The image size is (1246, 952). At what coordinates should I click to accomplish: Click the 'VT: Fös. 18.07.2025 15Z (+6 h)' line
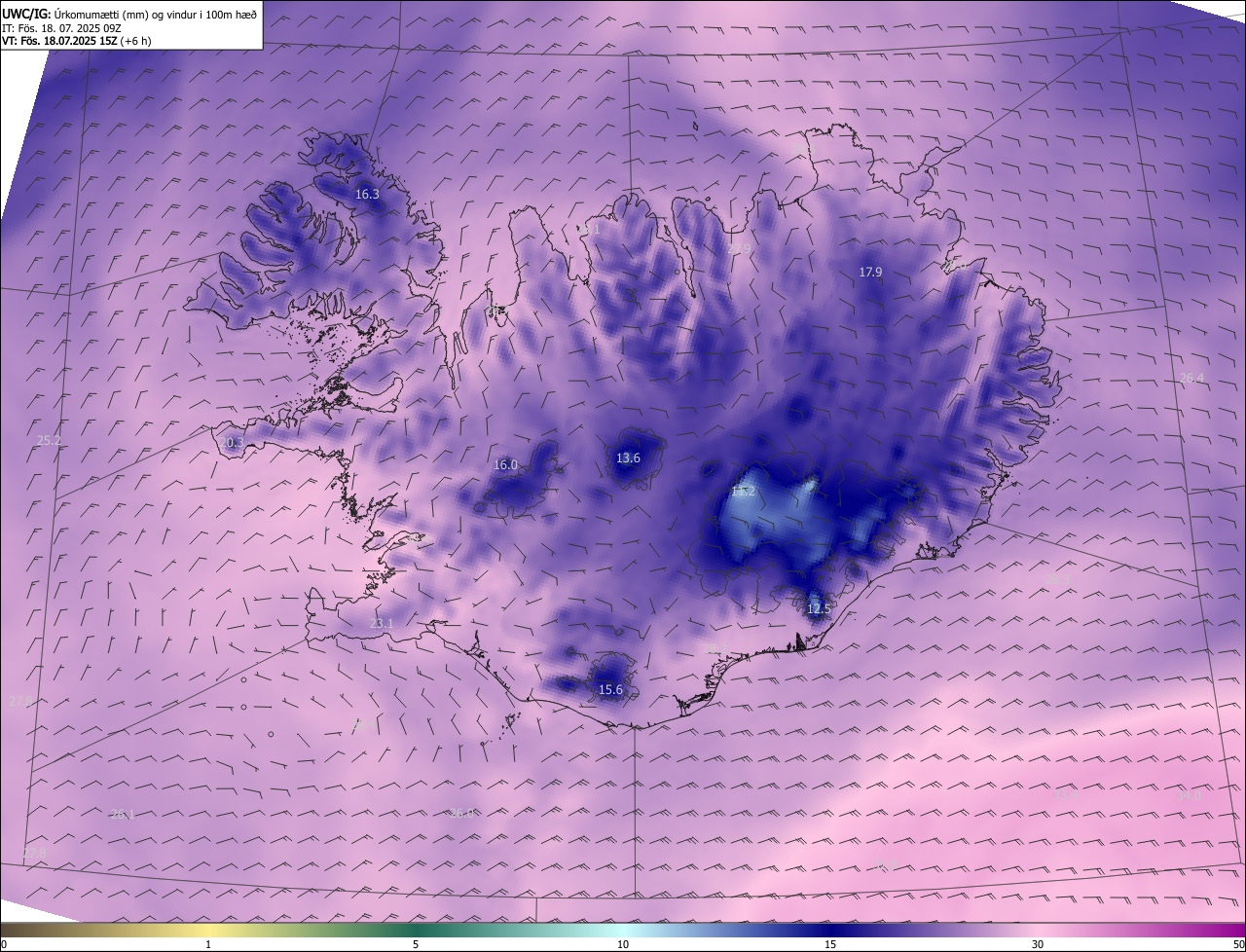pyautogui.click(x=76, y=41)
